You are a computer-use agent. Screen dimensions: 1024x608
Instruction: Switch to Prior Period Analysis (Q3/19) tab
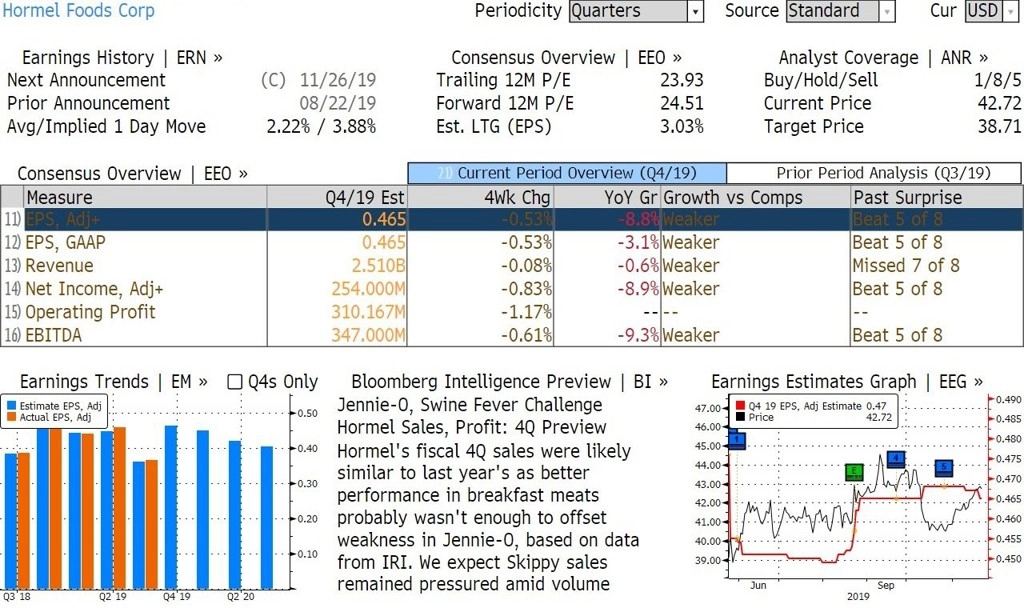874,173
